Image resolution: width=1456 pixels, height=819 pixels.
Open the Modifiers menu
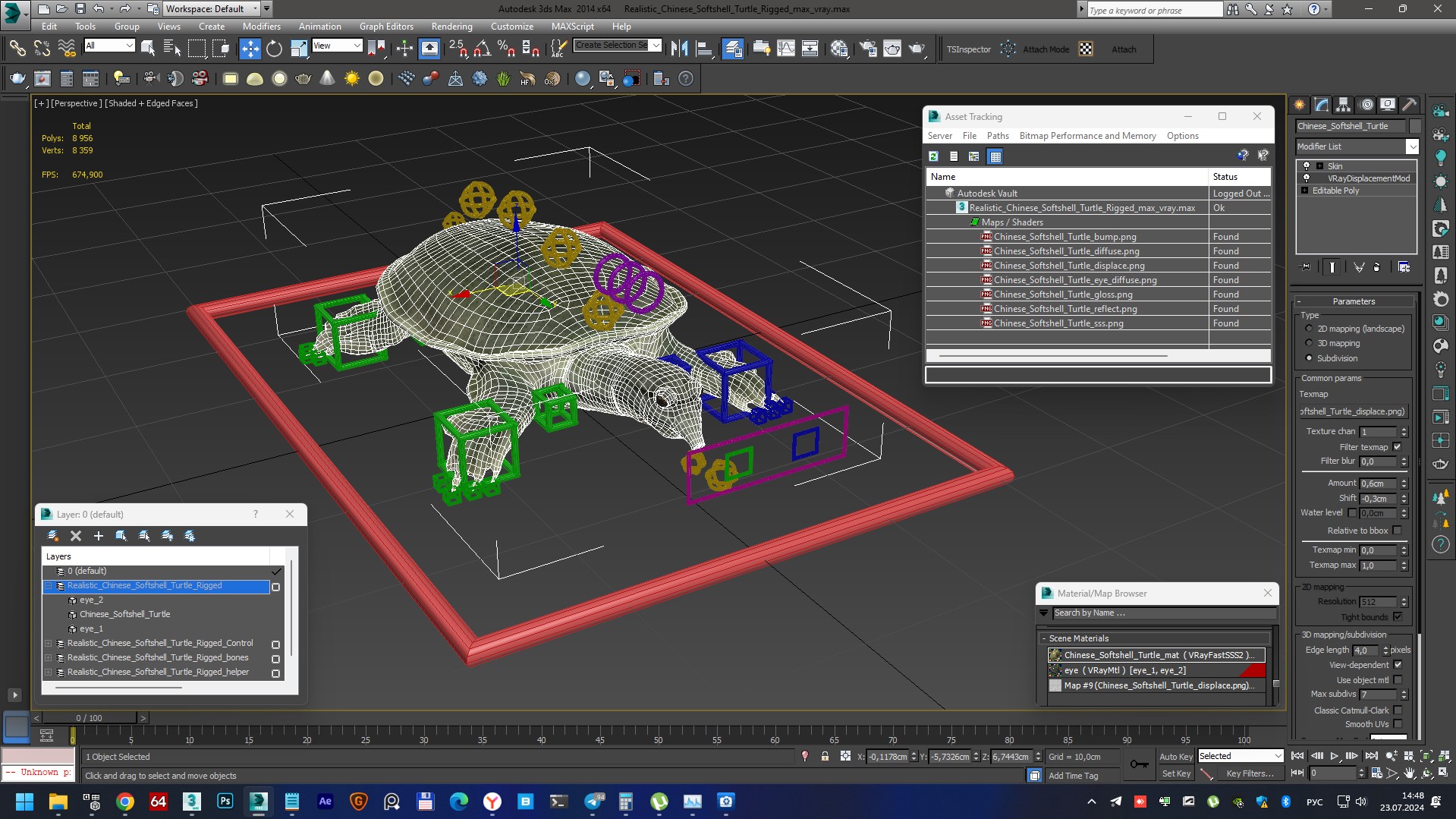pos(261,26)
